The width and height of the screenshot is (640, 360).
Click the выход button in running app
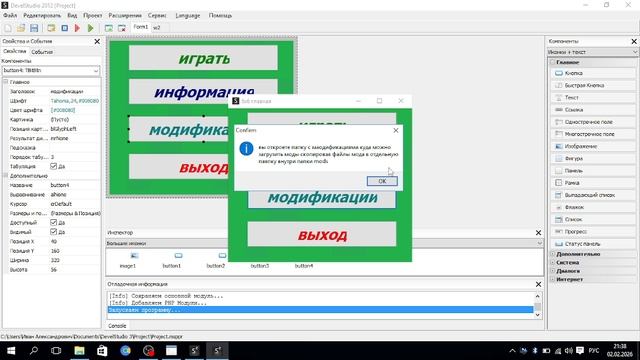pyautogui.click(x=322, y=234)
